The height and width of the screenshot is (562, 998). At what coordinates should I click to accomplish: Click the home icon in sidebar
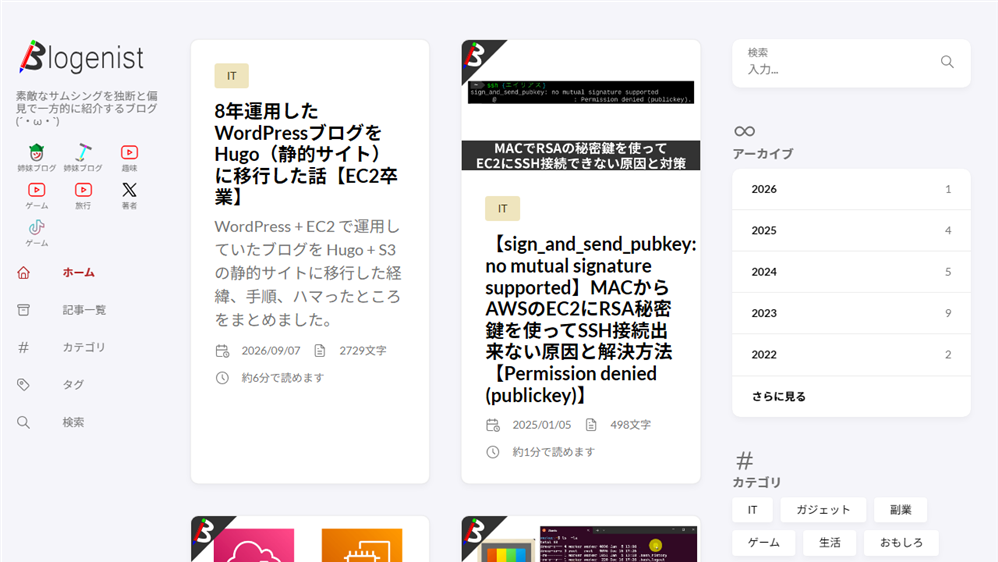tap(24, 272)
